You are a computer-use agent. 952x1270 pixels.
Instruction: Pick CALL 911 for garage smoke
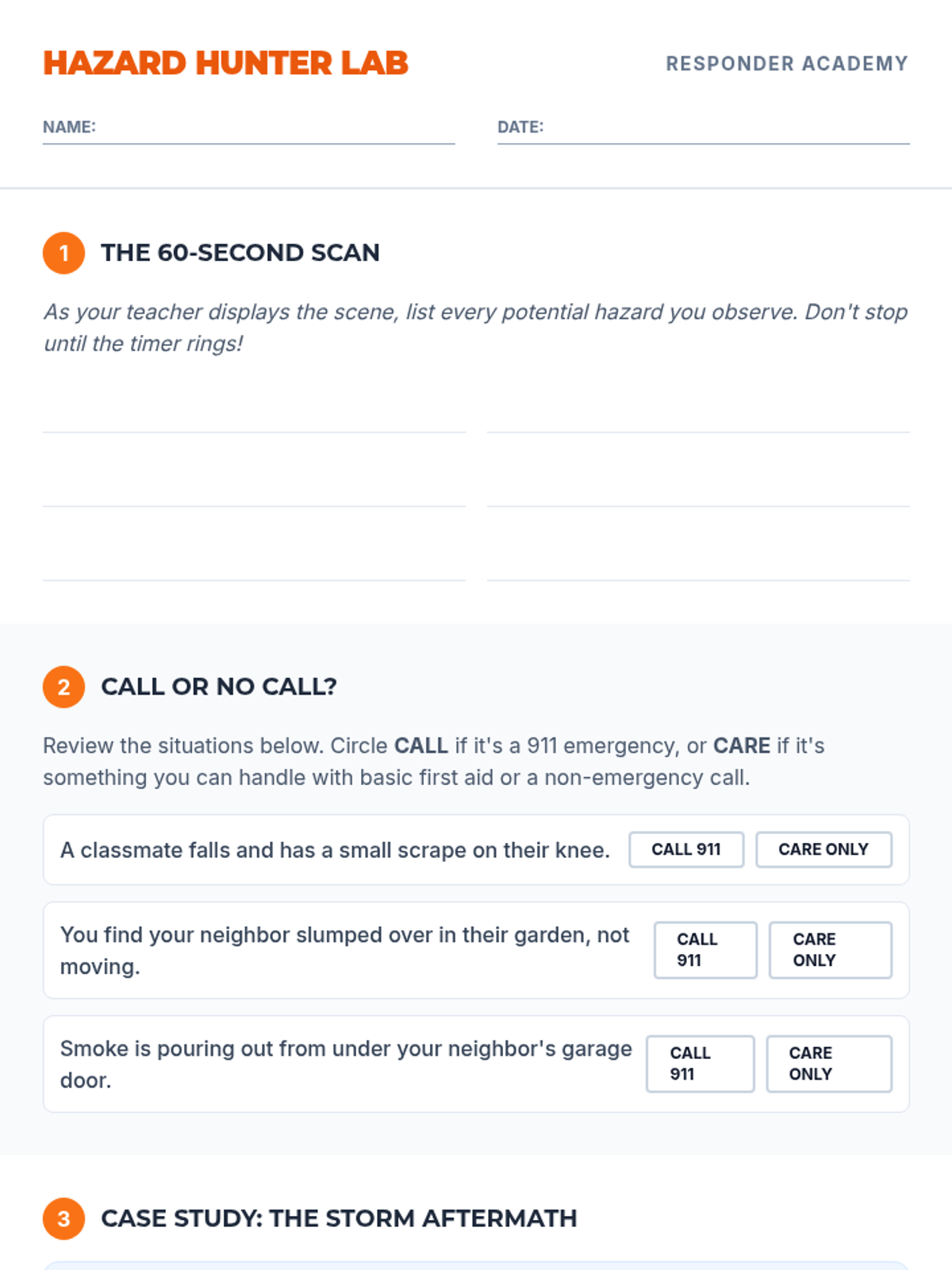coord(700,1064)
